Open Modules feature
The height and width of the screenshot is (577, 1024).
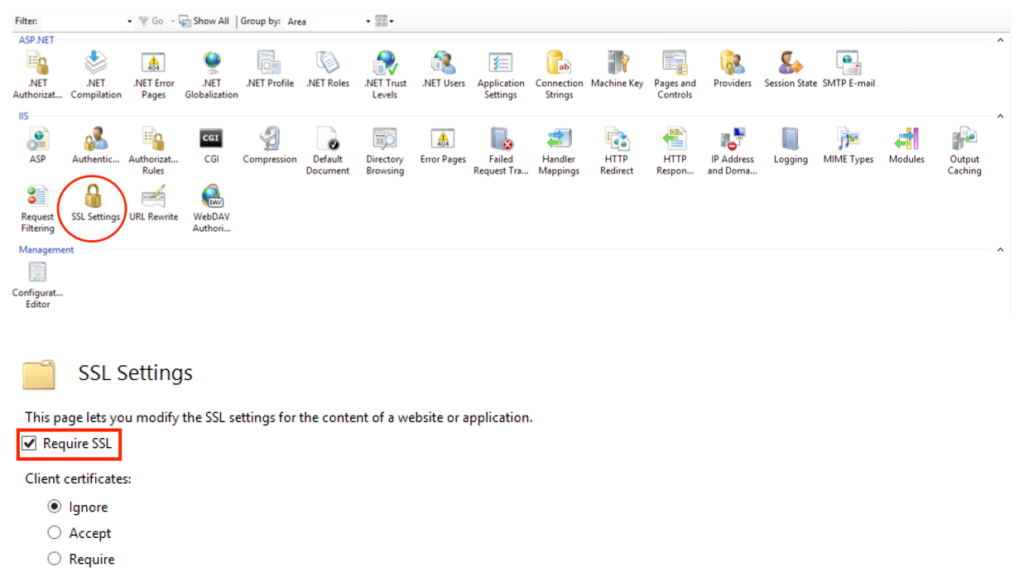point(906,146)
